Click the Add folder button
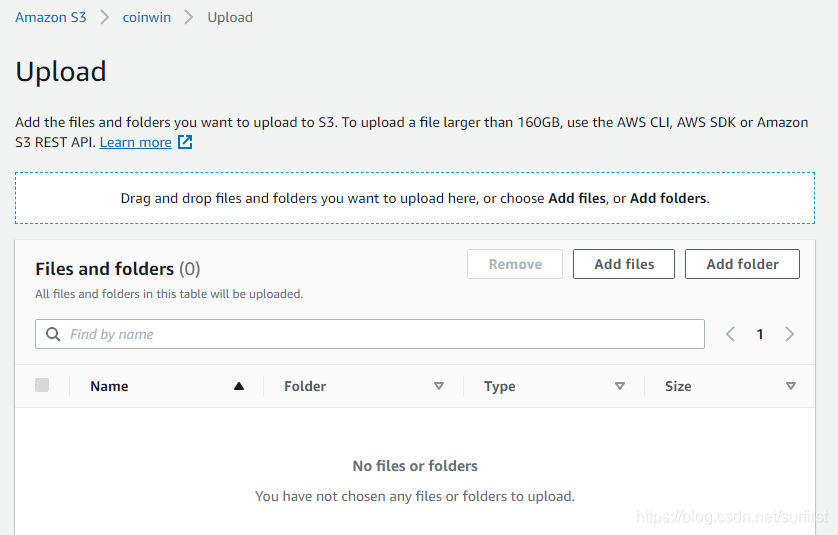Screen dimensions: 838x535 point(742,264)
